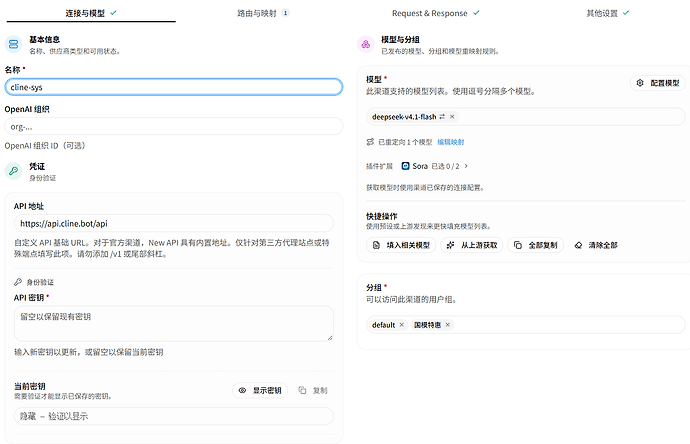The image size is (690, 444).
Task: Remove the default group tag
Action: [401, 325]
